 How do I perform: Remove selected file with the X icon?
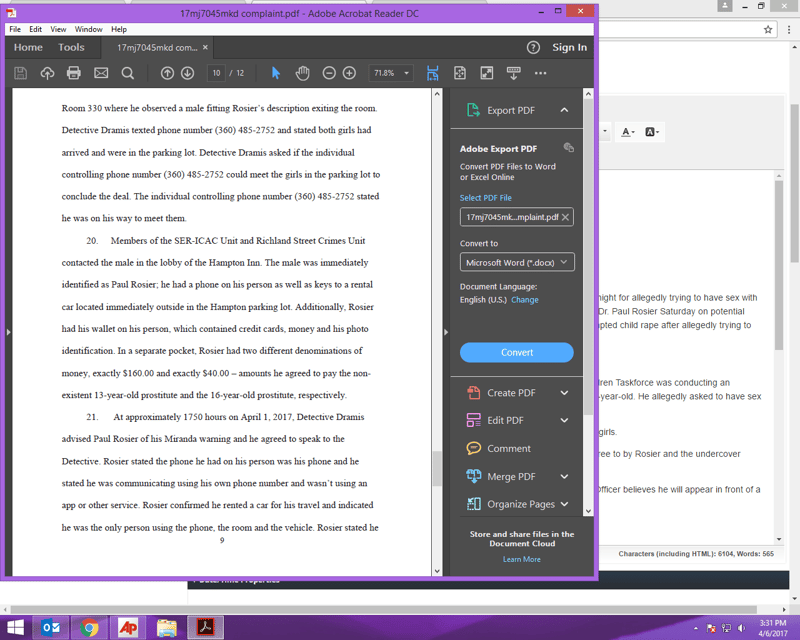[565, 217]
